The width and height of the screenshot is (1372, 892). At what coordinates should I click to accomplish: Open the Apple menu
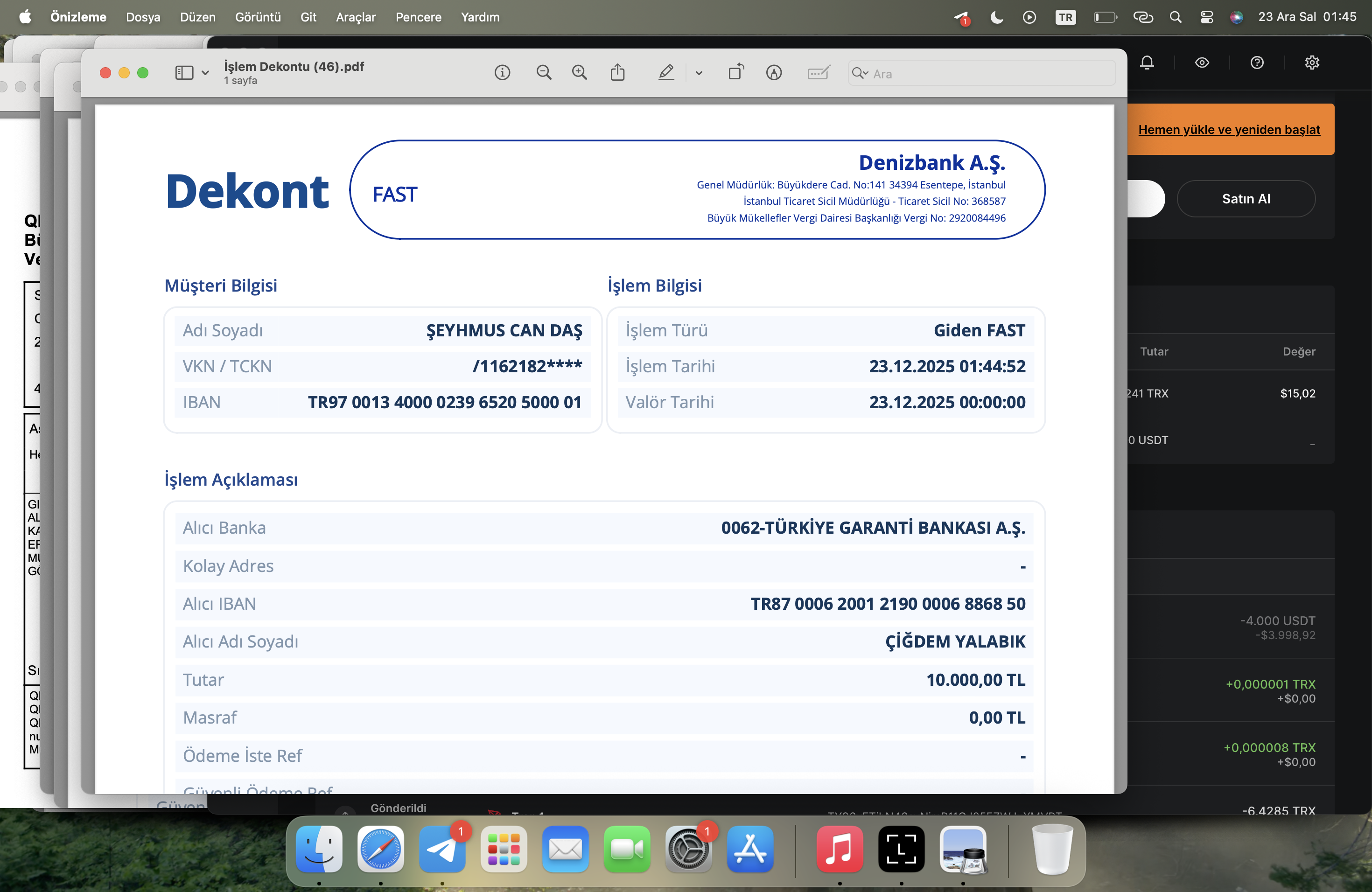(x=25, y=17)
